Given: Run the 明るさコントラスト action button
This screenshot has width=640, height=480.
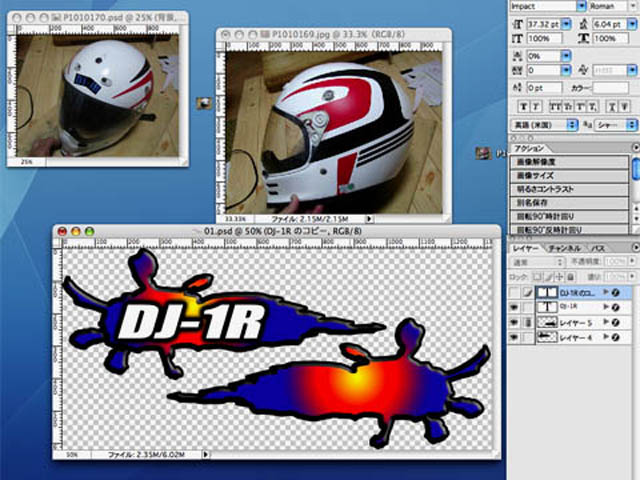Looking at the screenshot, I should (x=569, y=189).
